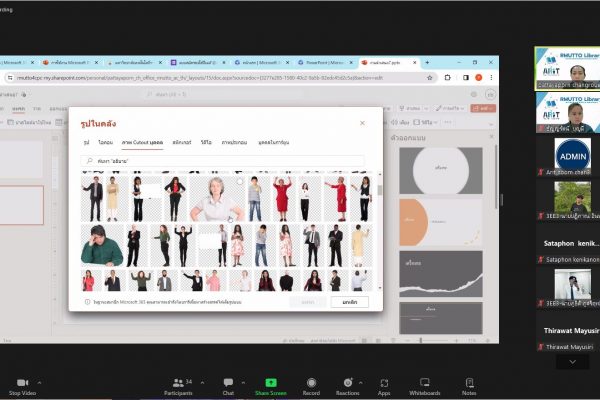The image size is (600, 400).
Task: Open a new browser tab with plus
Action: tap(427, 62)
